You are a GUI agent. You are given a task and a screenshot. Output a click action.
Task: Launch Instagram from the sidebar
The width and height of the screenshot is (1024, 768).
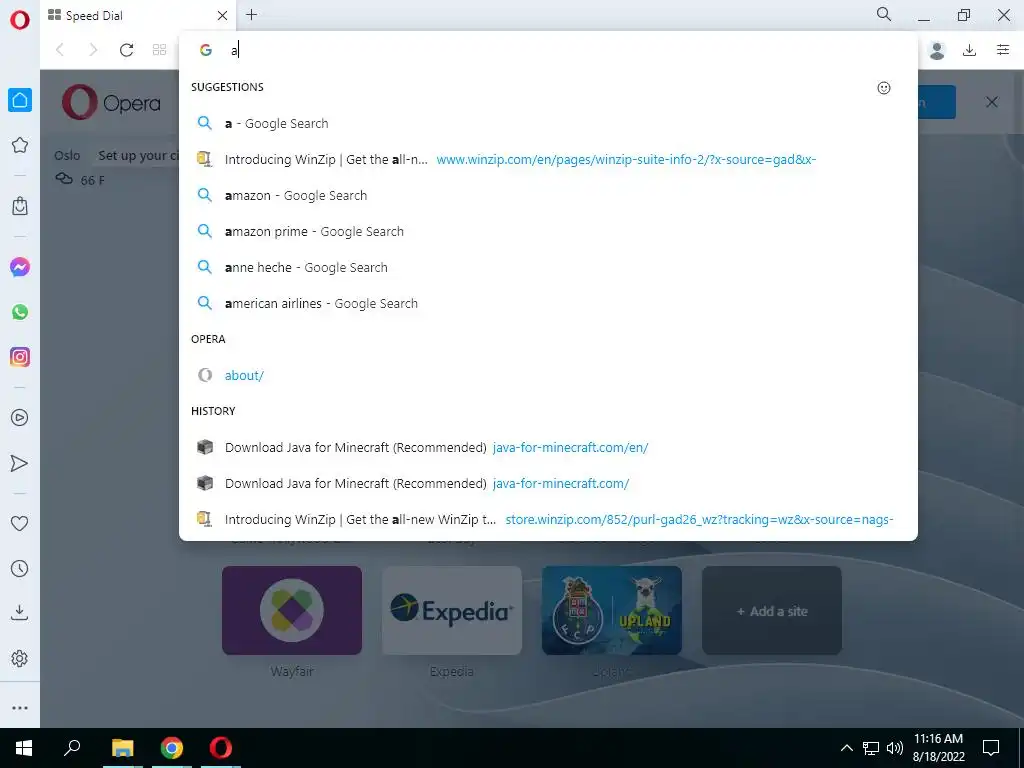tap(20, 357)
